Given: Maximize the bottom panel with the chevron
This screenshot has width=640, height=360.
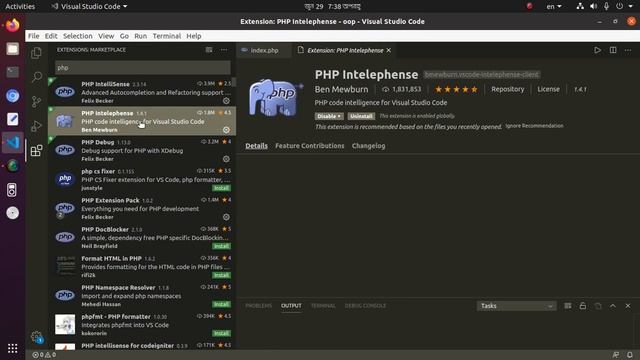Looking at the screenshot, I should point(613,306).
